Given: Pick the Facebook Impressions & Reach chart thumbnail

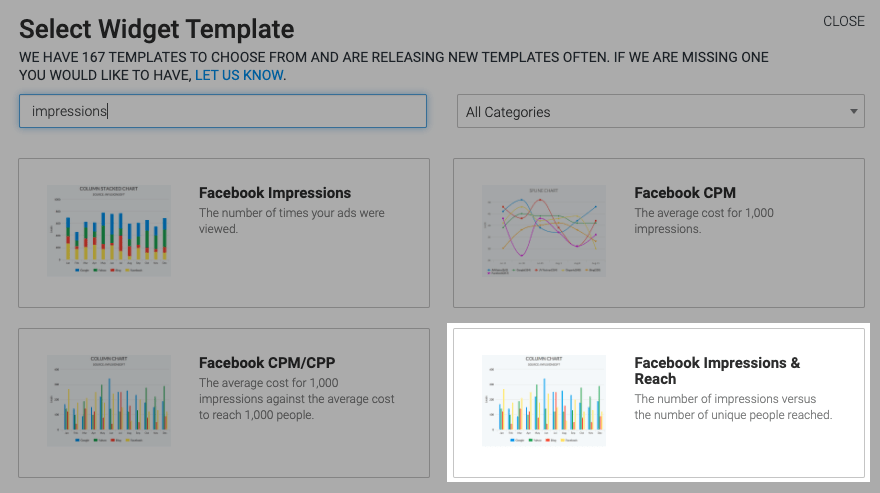Looking at the screenshot, I should coord(544,400).
